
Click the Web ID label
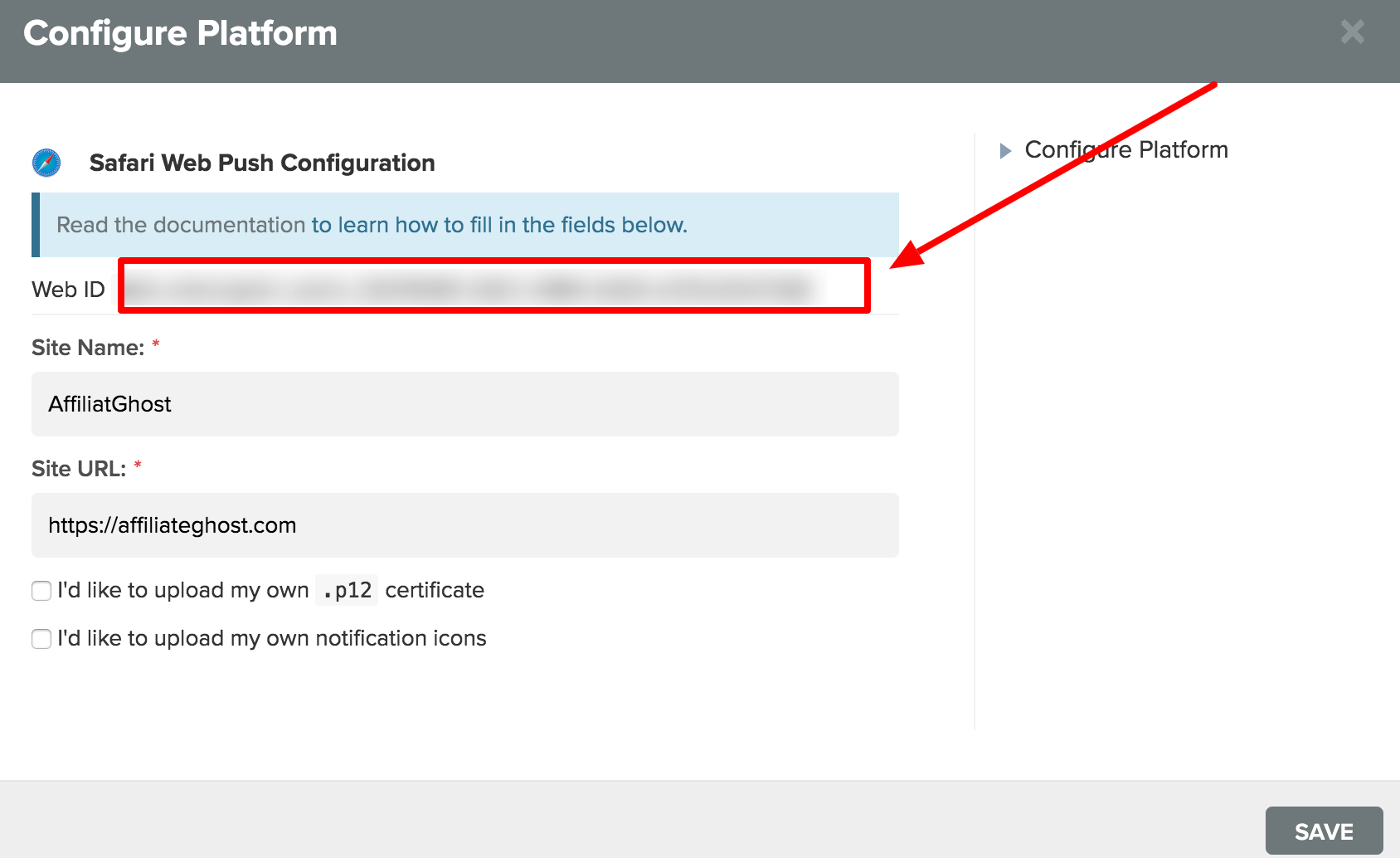pos(68,290)
